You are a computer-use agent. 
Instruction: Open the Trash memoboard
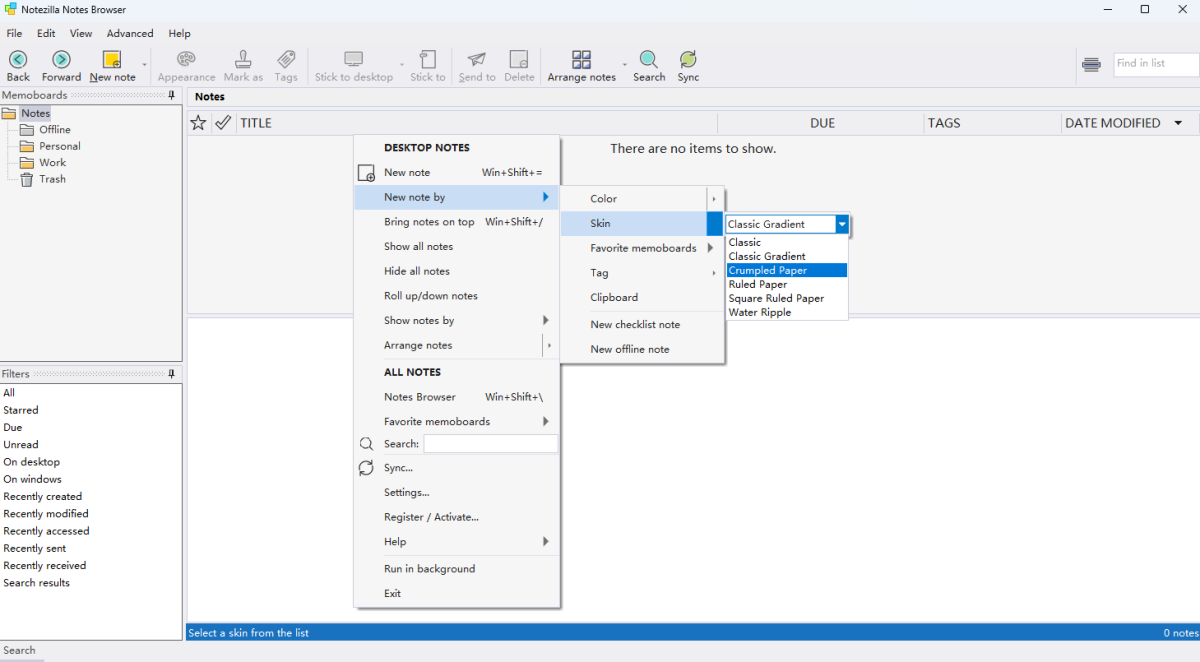click(x=52, y=179)
